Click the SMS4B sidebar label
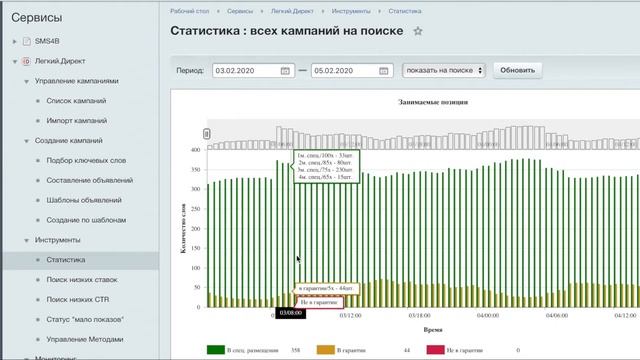Screen dimensions: 640x360 click(x=47, y=41)
